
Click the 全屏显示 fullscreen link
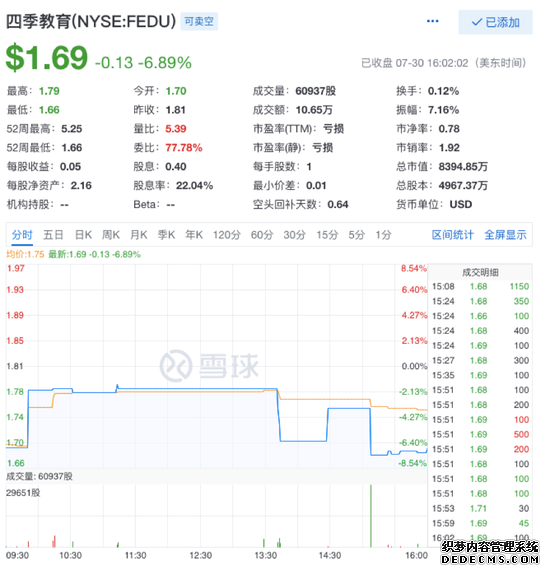(x=505, y=235)
